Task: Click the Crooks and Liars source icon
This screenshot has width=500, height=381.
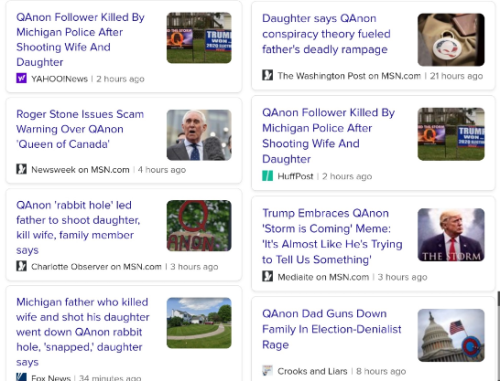Action: tap(267, 371)
